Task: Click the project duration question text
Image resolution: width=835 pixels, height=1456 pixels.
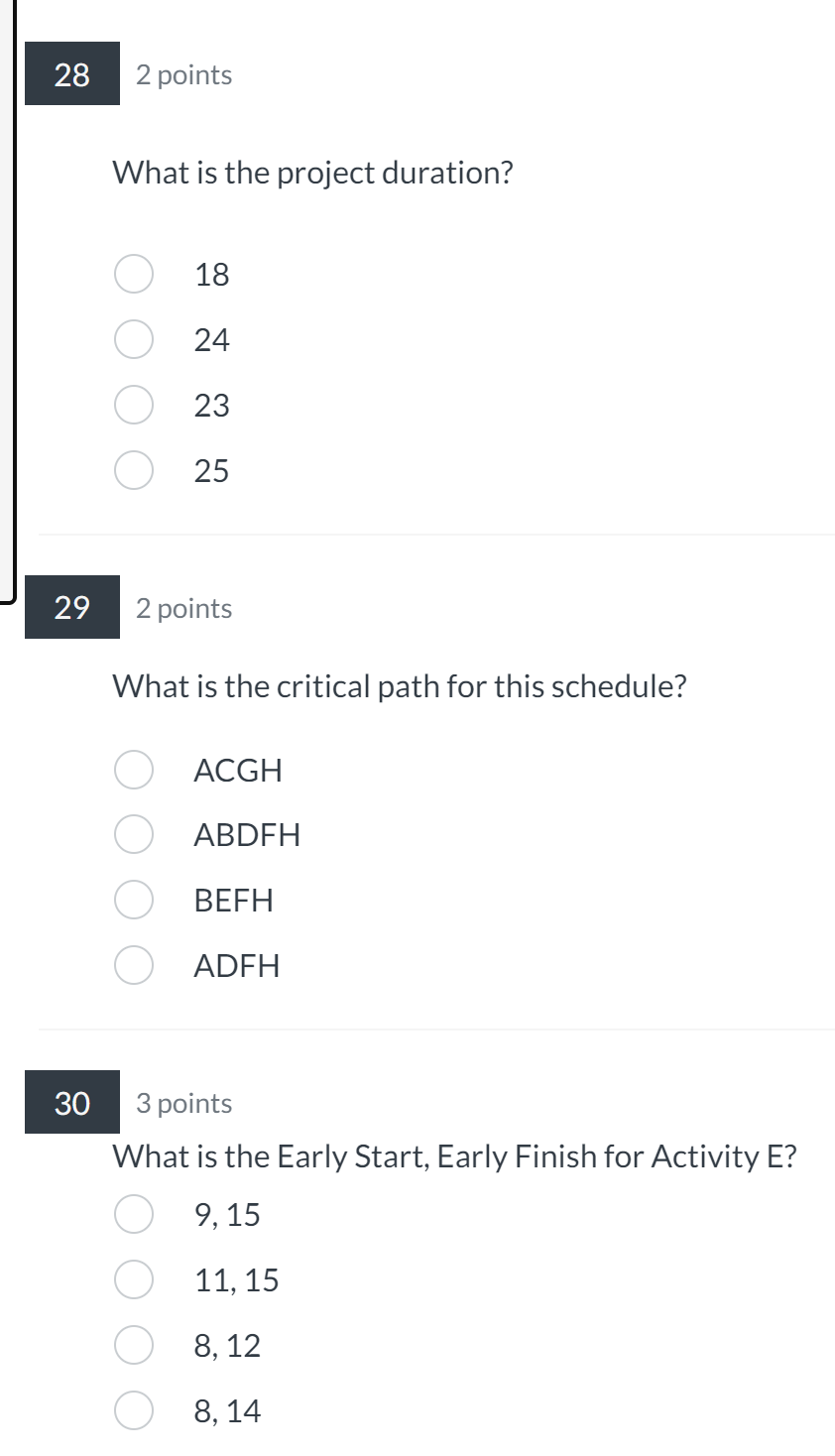Action: (312, 173)
